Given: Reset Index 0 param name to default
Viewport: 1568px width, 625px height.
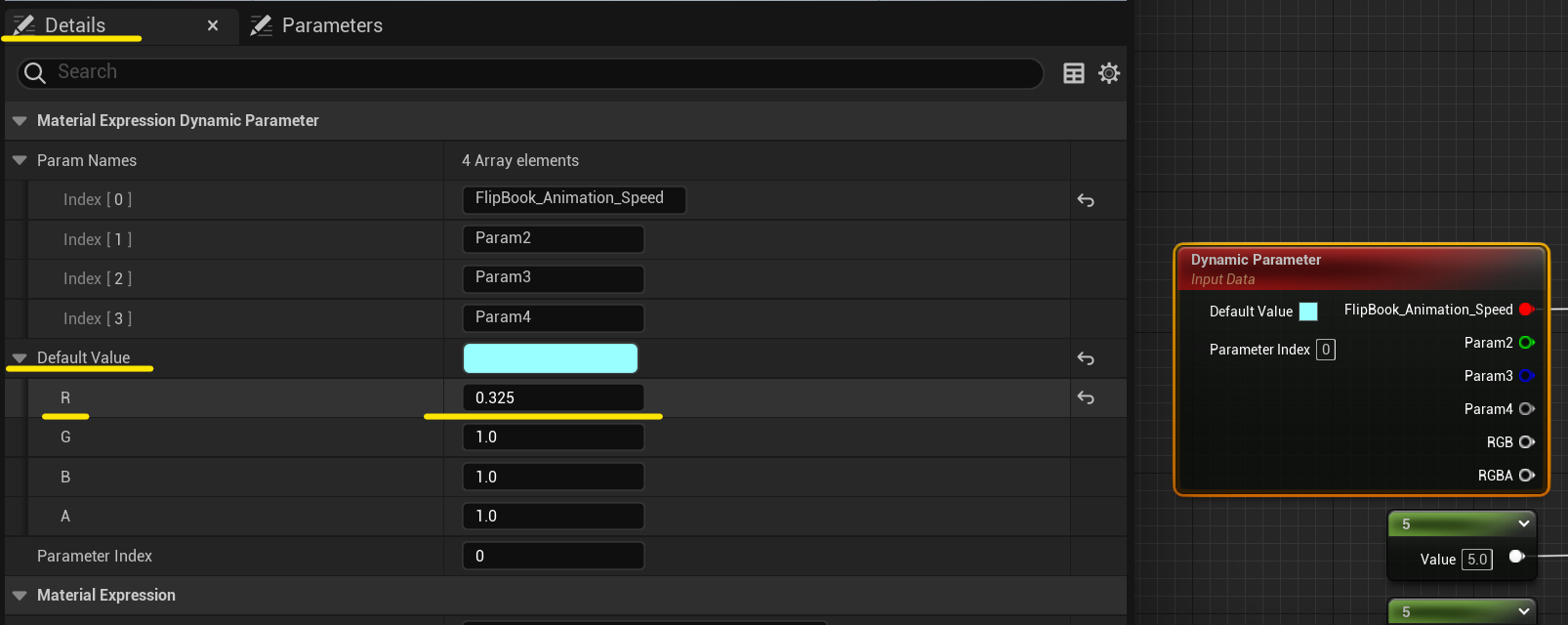Looking at the screenshot, I should 1086,200.
